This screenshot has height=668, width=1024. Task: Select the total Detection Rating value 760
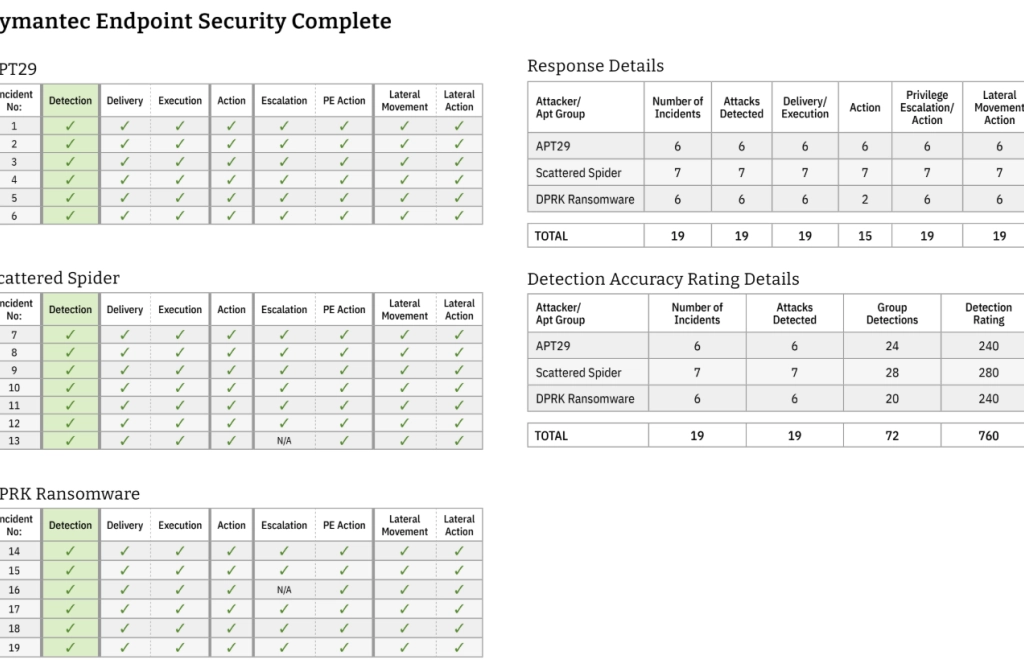tap(988, 436)
